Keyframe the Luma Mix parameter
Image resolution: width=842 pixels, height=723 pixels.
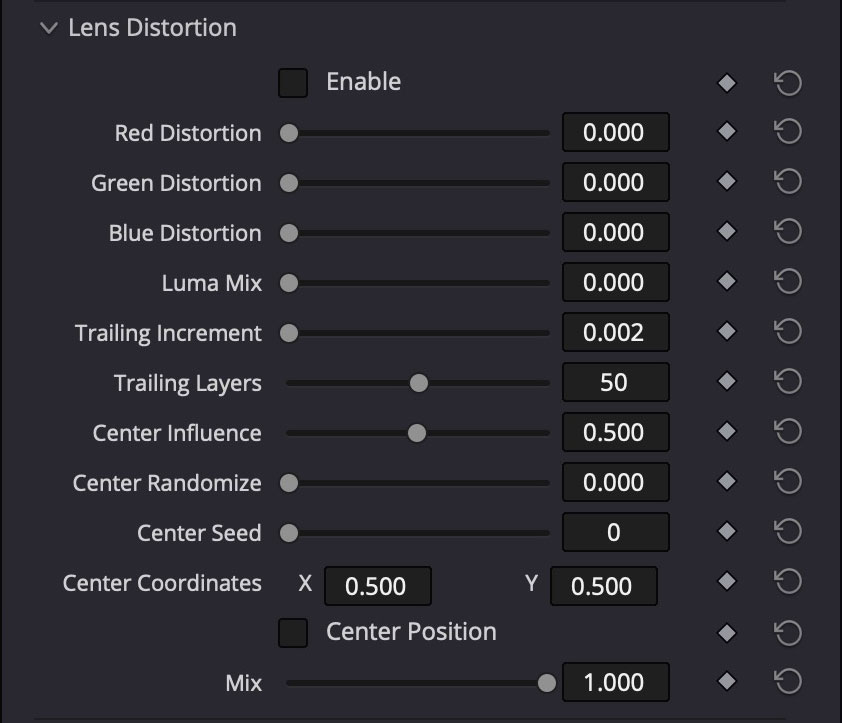[726, 282]
